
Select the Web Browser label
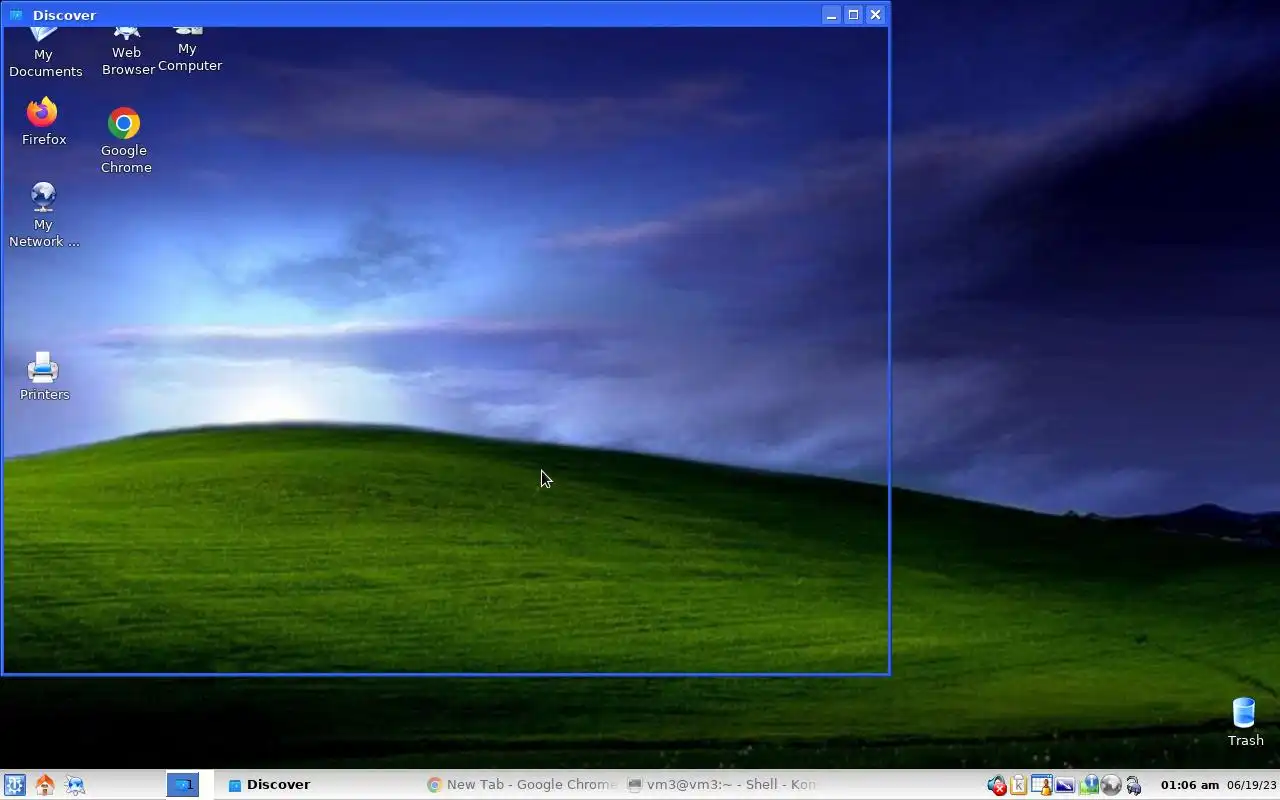pyautogui.click(x=127, y=61)
